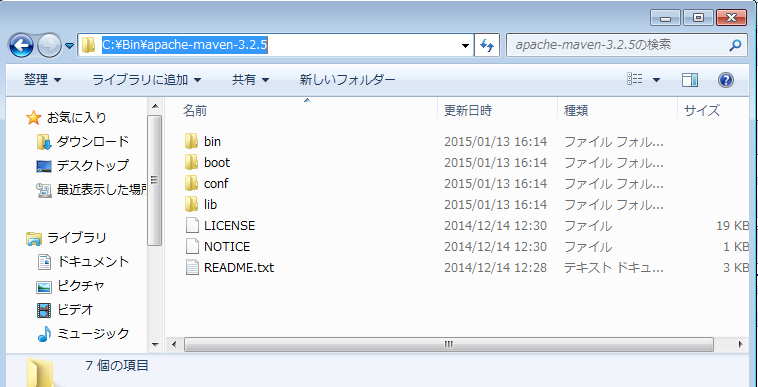This screenshot has height=387, width=758.
Task: Open ビデオ library
Action: tap(75, 309)
